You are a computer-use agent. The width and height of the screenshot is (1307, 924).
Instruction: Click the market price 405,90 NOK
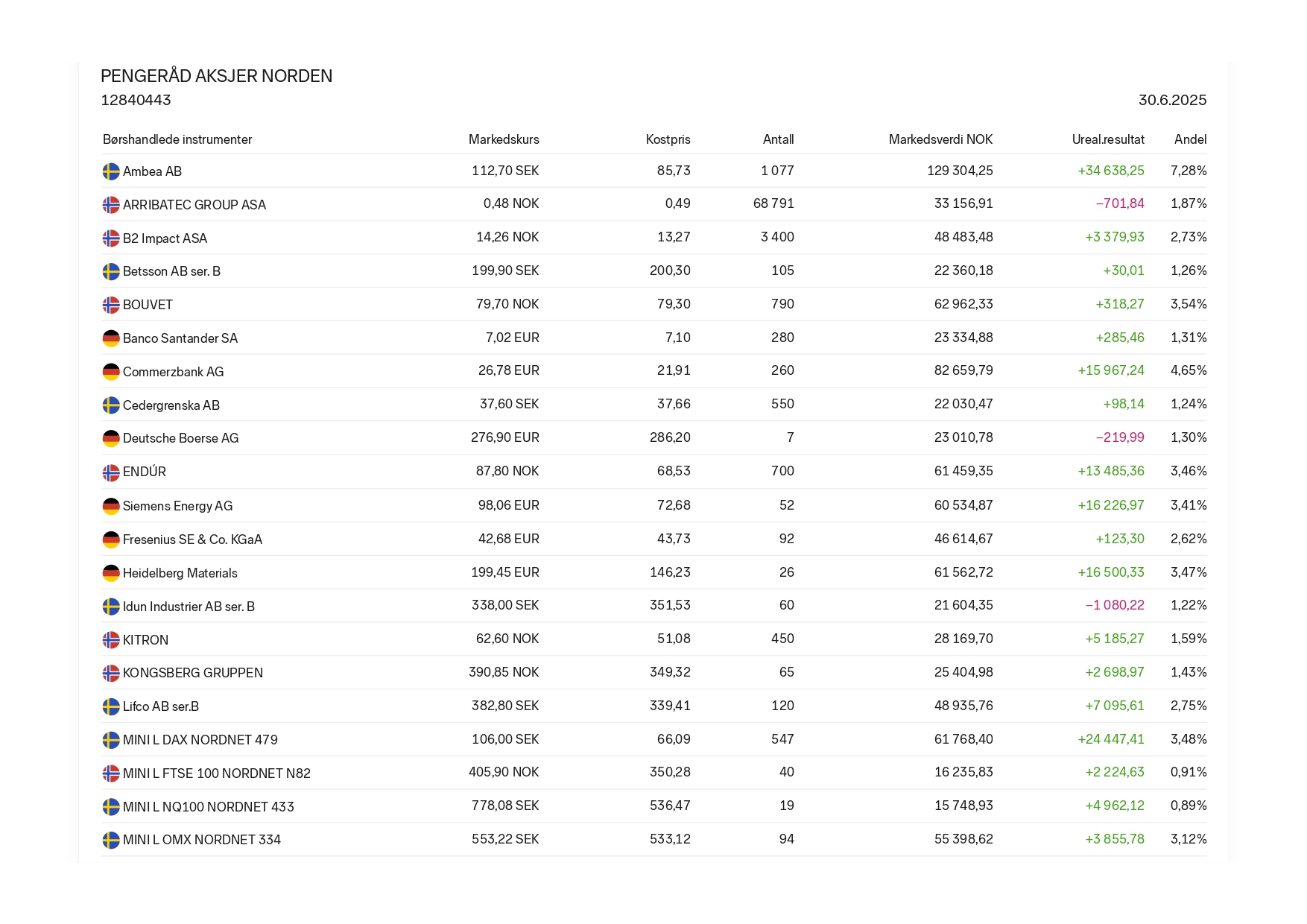(x=504, y=772)
